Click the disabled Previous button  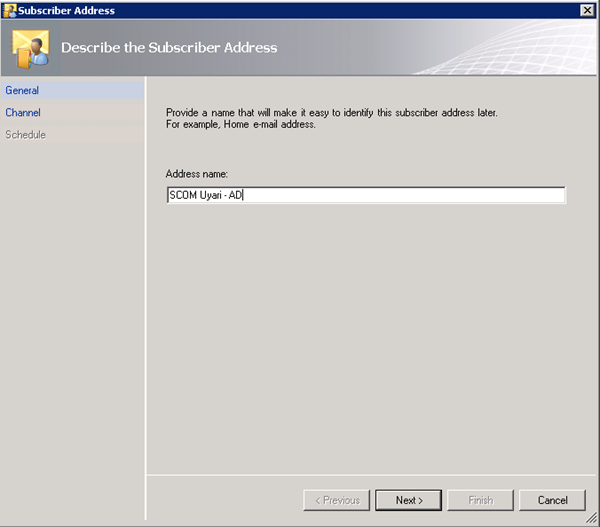click(337, 500)
